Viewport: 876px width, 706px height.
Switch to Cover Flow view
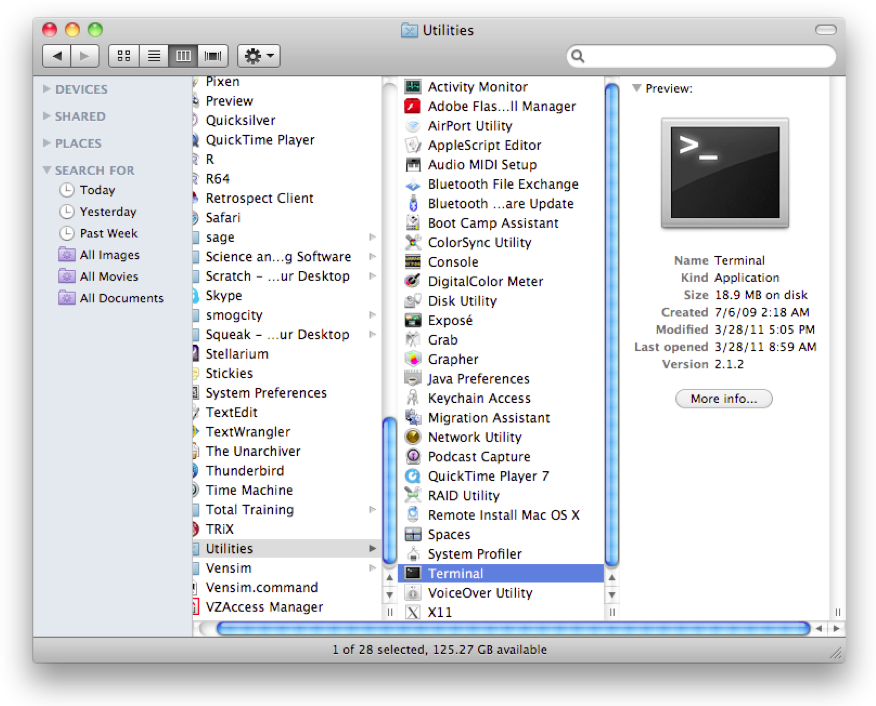click(213, 56)
